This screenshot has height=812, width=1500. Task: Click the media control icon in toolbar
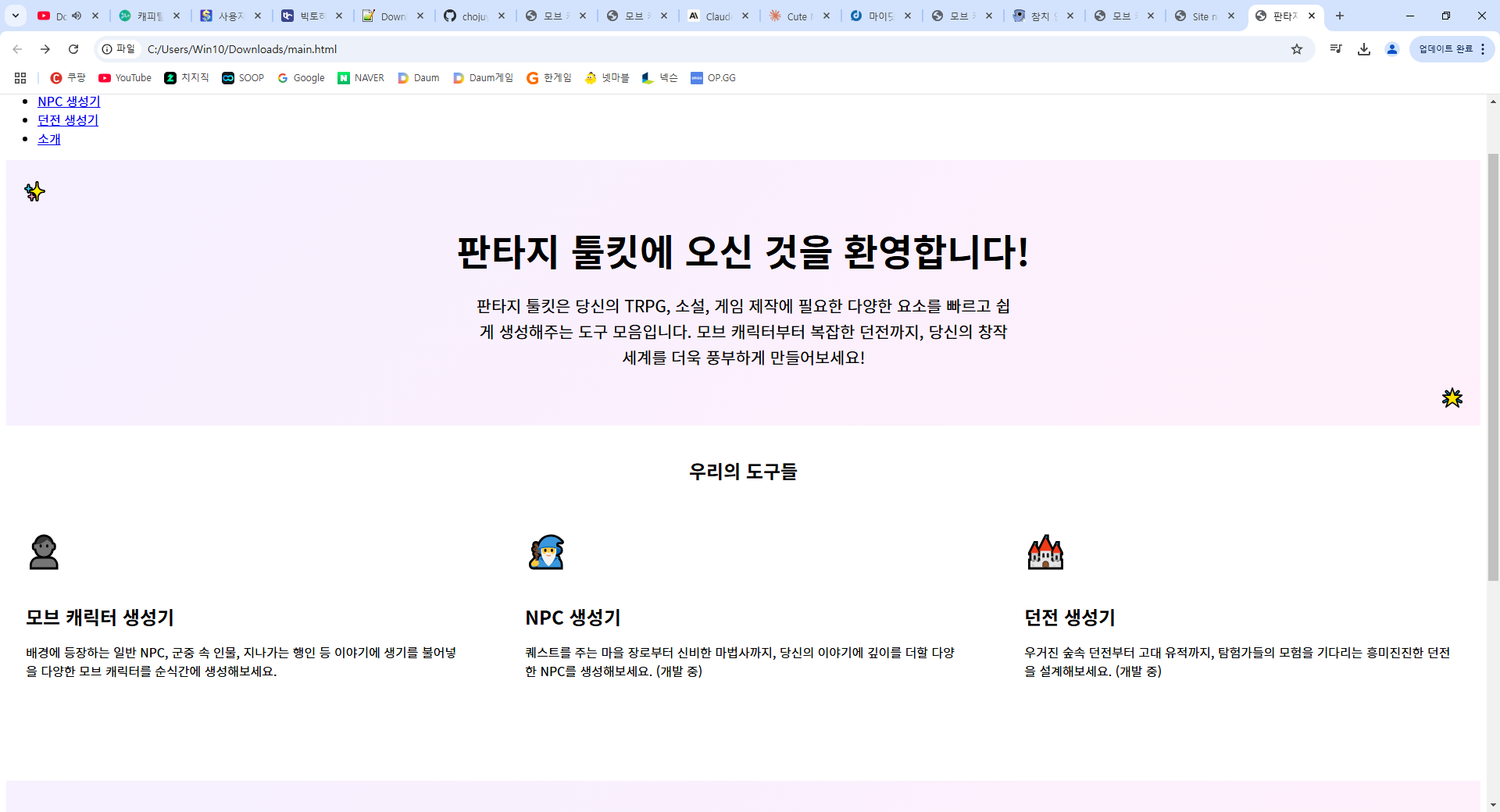[1336, 49]
